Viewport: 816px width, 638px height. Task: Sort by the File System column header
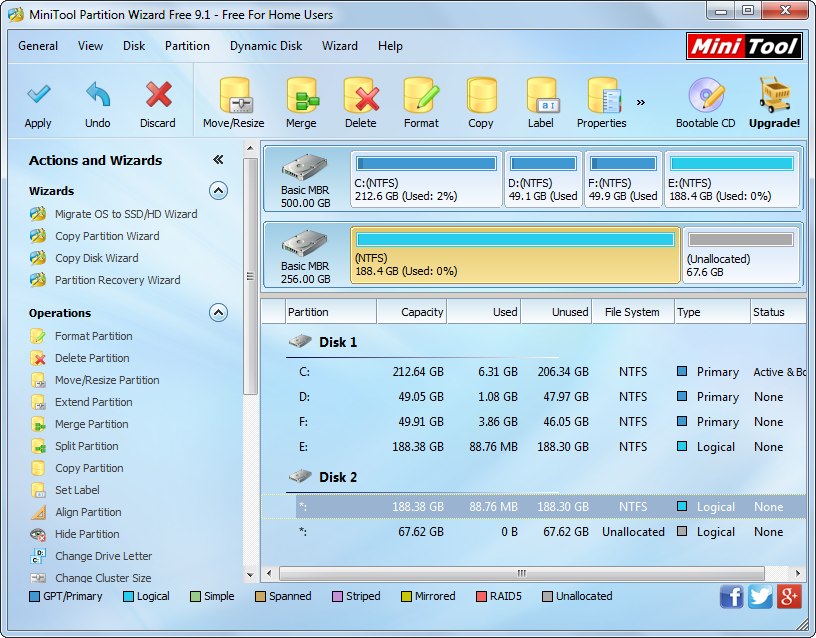click(632, 312)
